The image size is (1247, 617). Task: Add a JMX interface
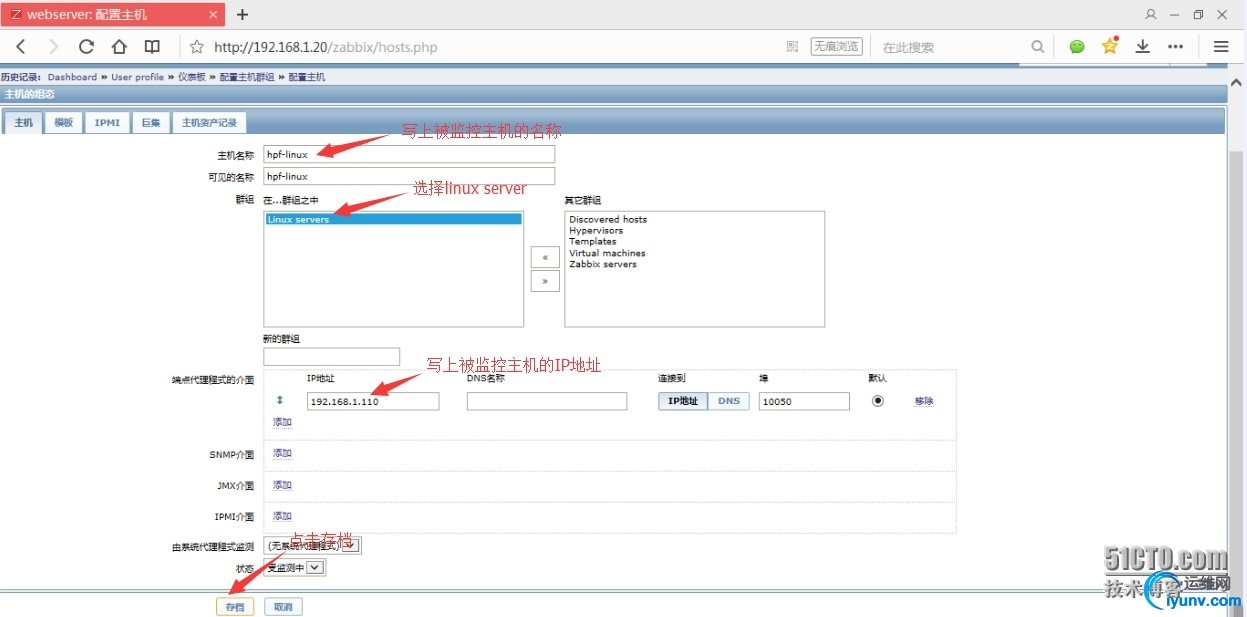click(x=282, y=485)
